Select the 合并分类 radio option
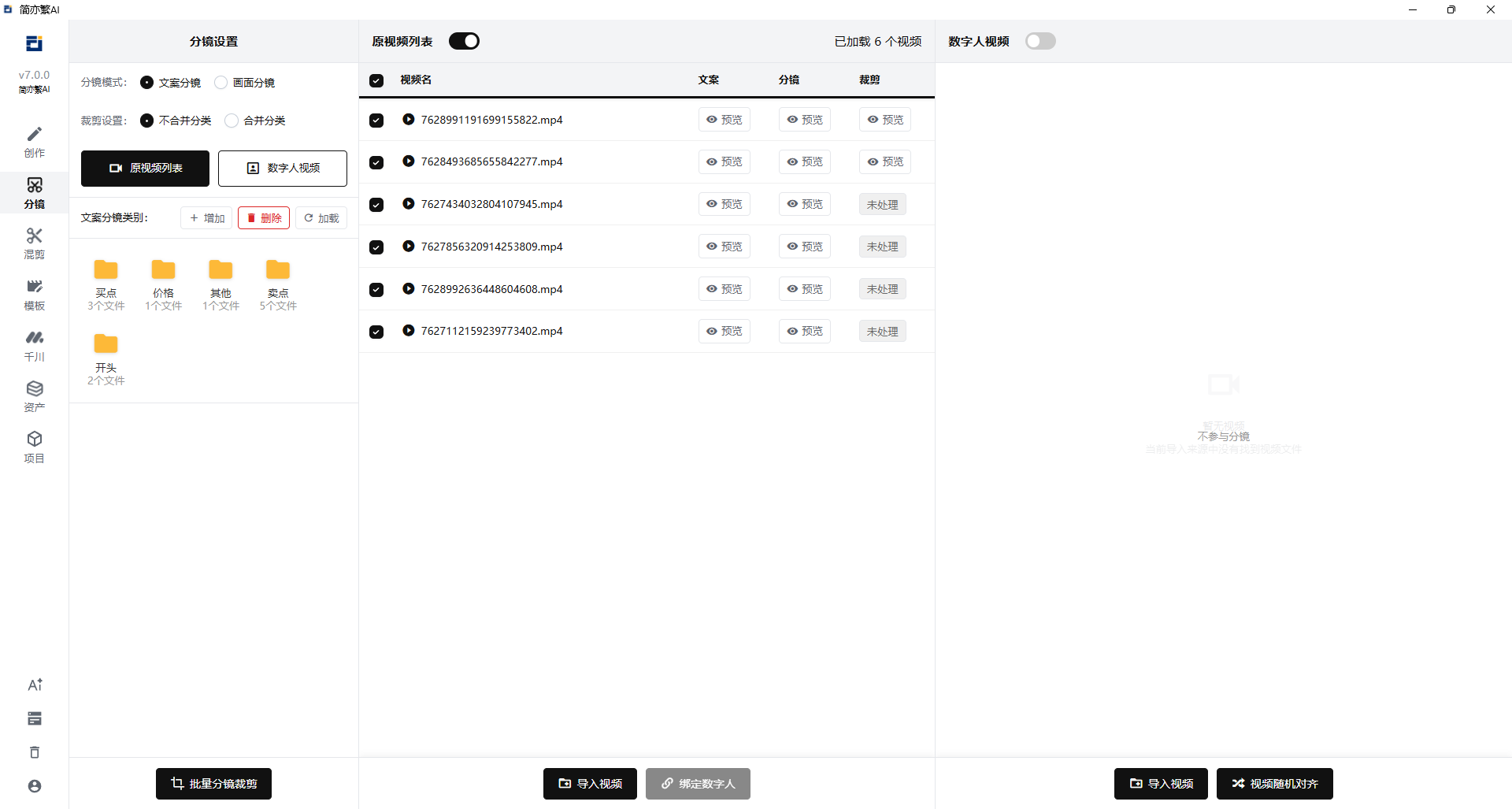 pyautogui.click(x=232, y=121)
